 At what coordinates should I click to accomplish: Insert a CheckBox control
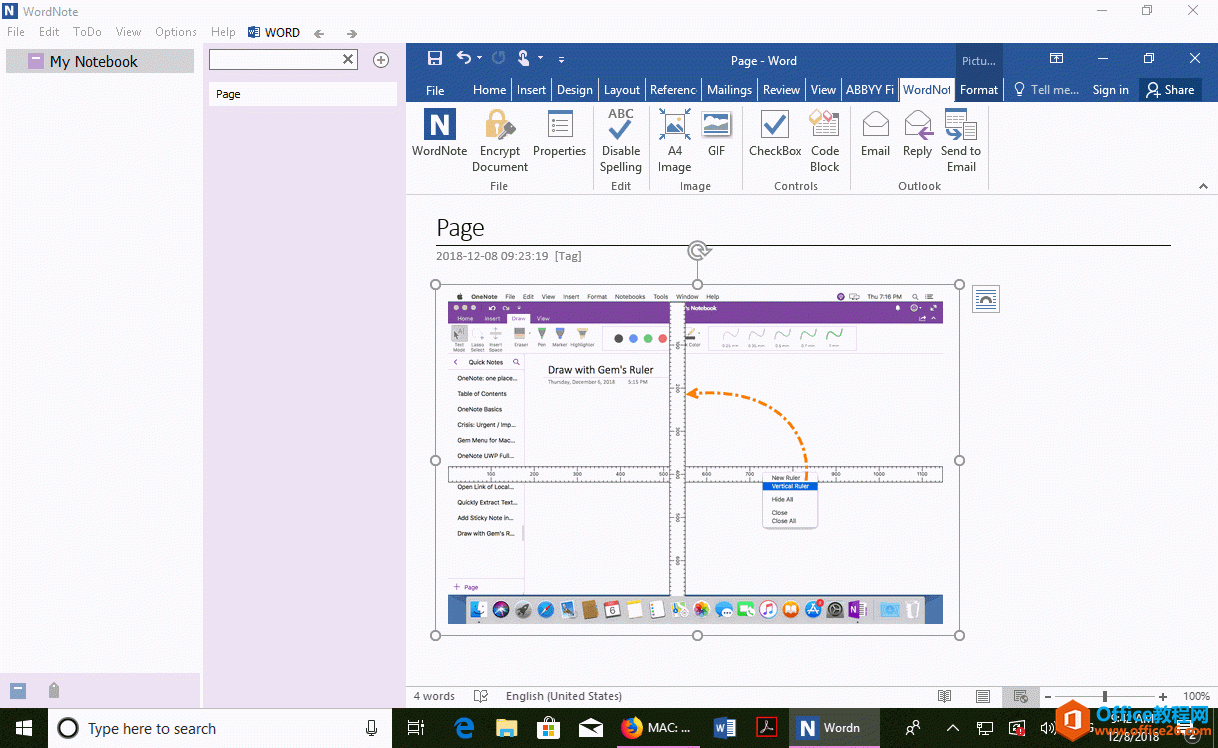(774, 135)
